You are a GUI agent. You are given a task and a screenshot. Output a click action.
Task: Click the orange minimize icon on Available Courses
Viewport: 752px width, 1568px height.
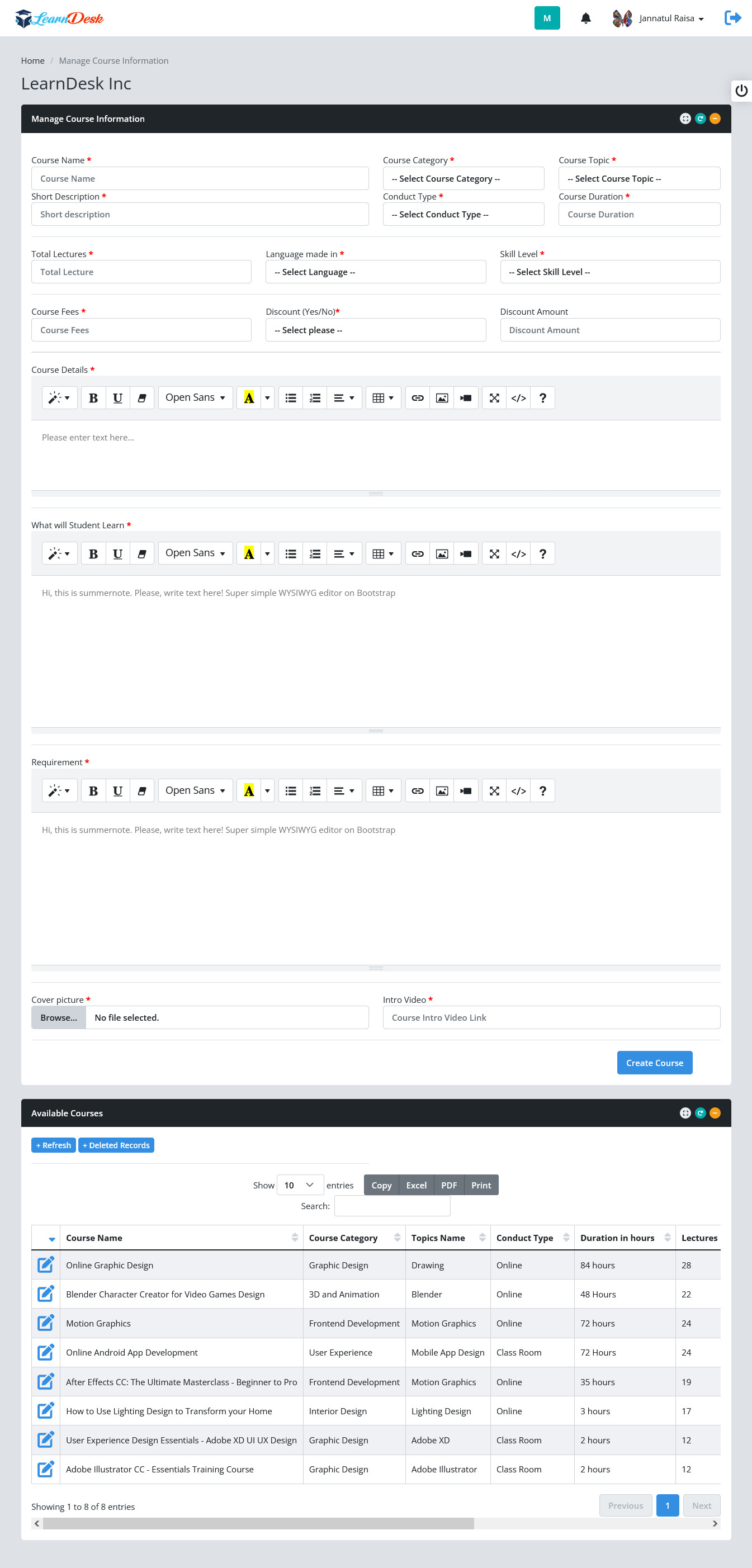715,1113
